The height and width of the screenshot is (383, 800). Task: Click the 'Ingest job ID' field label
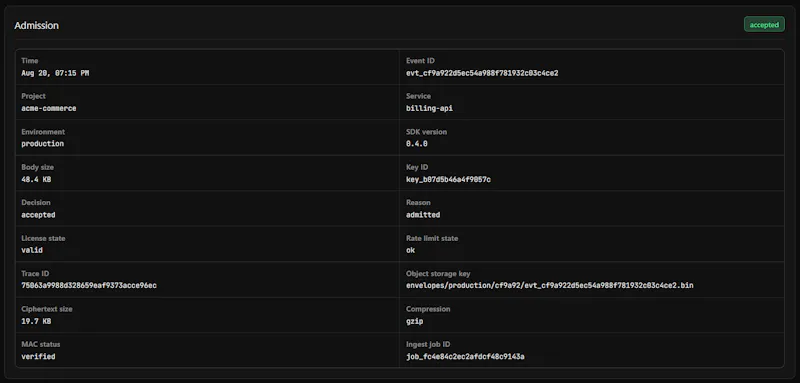click(x=429, y=344)
